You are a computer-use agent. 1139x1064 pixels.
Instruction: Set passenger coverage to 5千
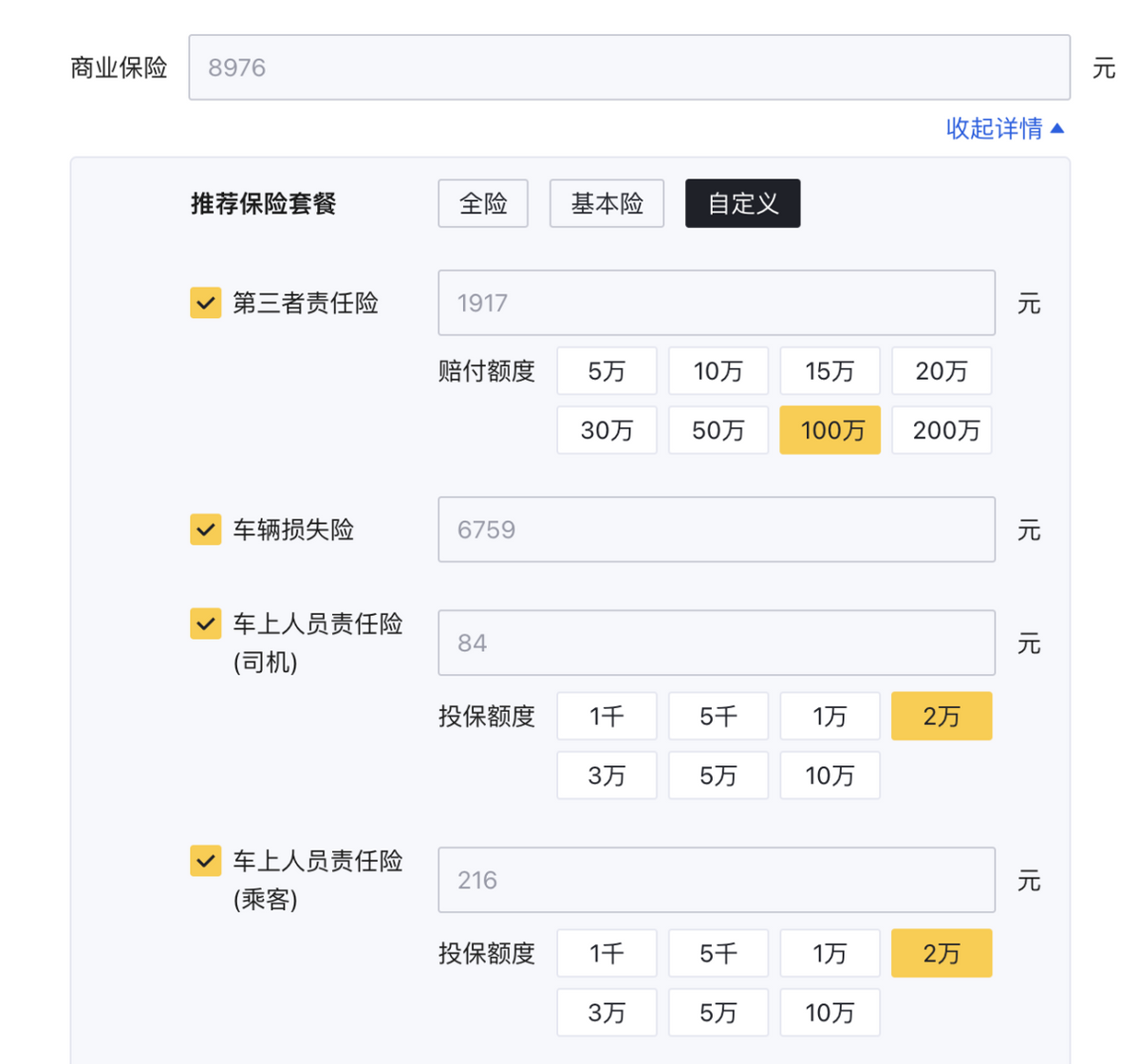(x=719, y=954)
